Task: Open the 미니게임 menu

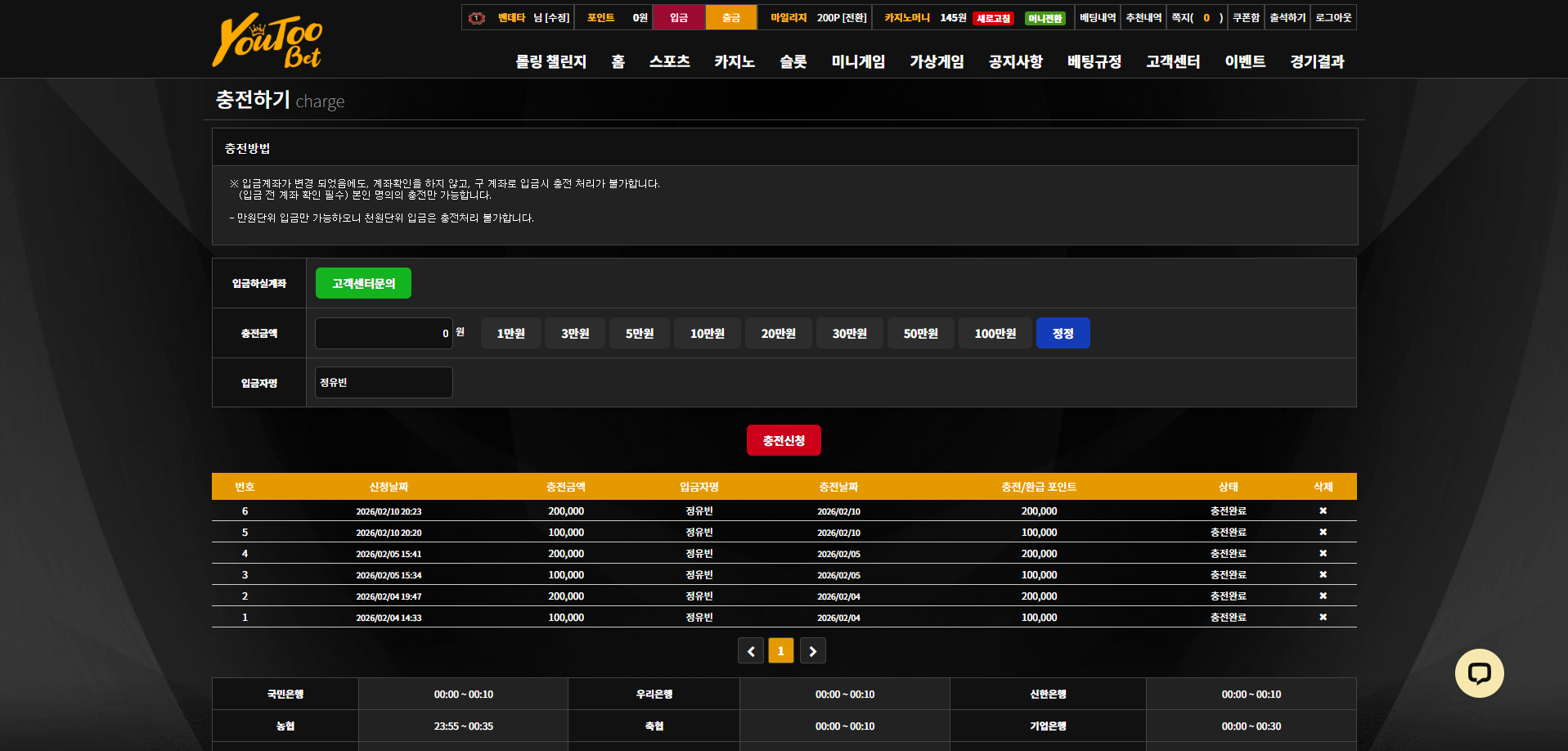Action: [x=858, y=61]
